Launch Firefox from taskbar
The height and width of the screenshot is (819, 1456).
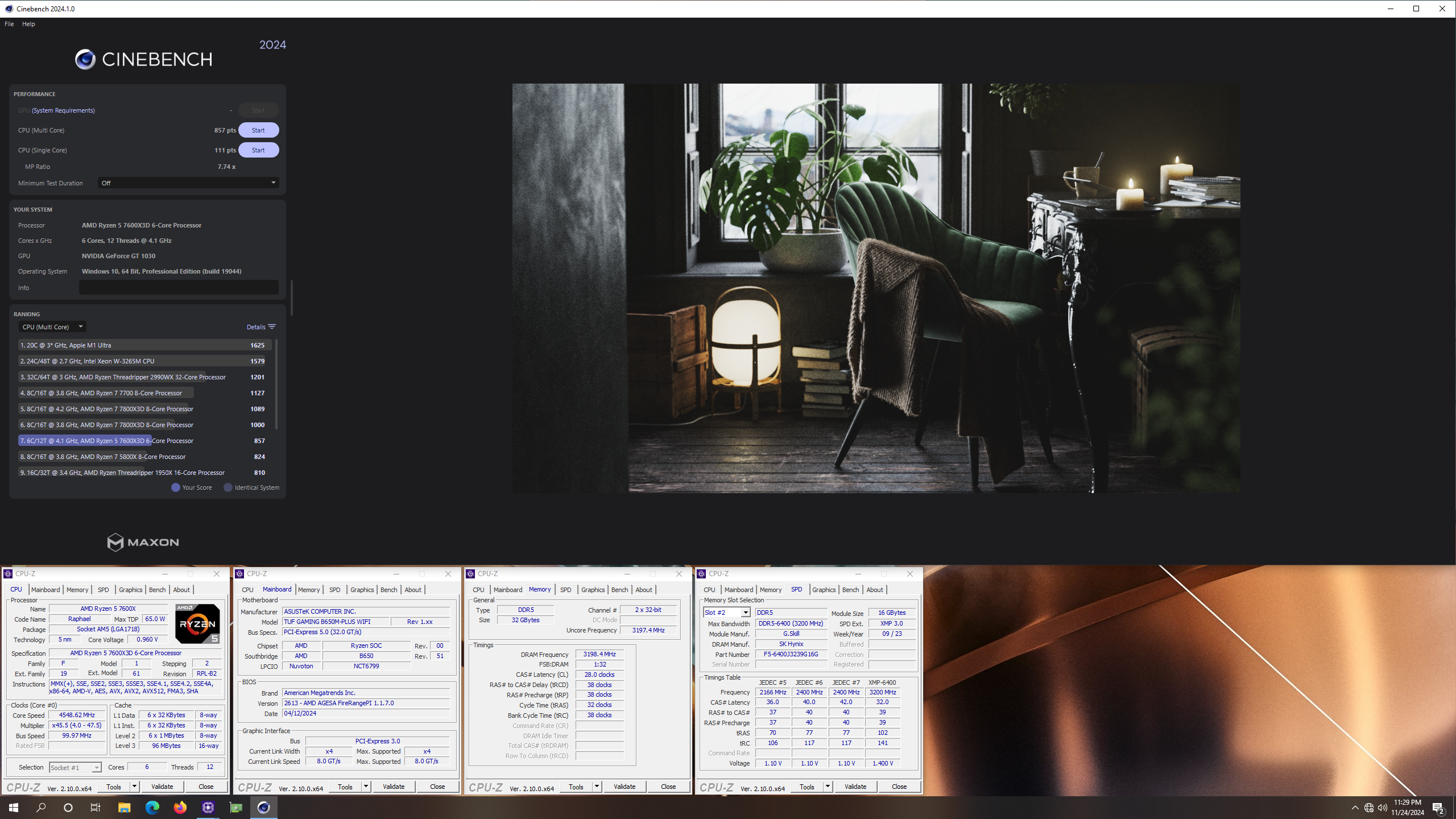pyautogui.click(x=180, y=808)
